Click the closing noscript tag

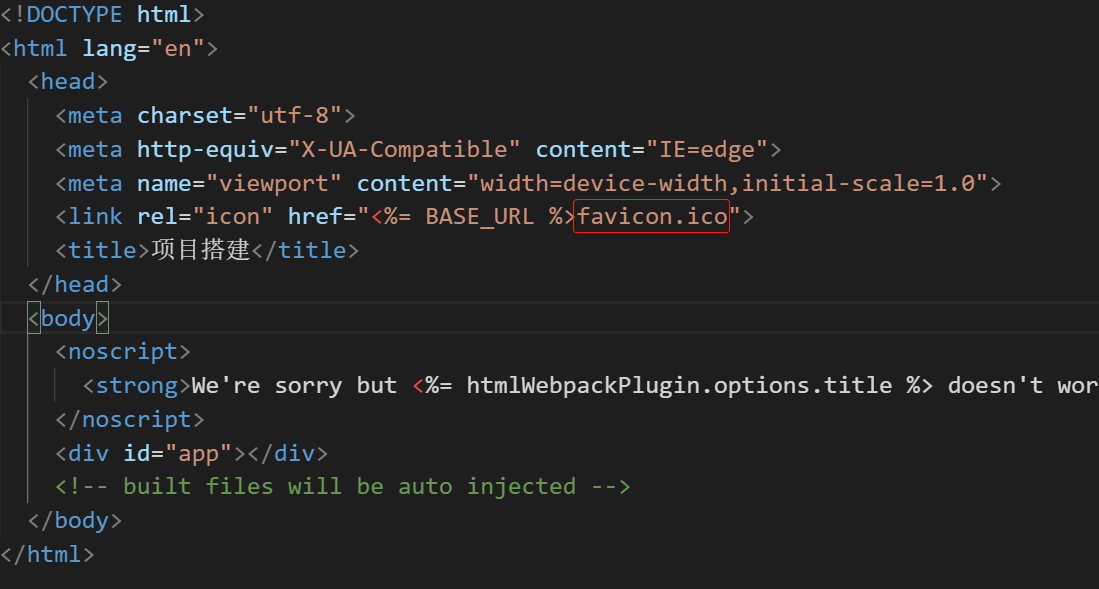pos(130,419)
